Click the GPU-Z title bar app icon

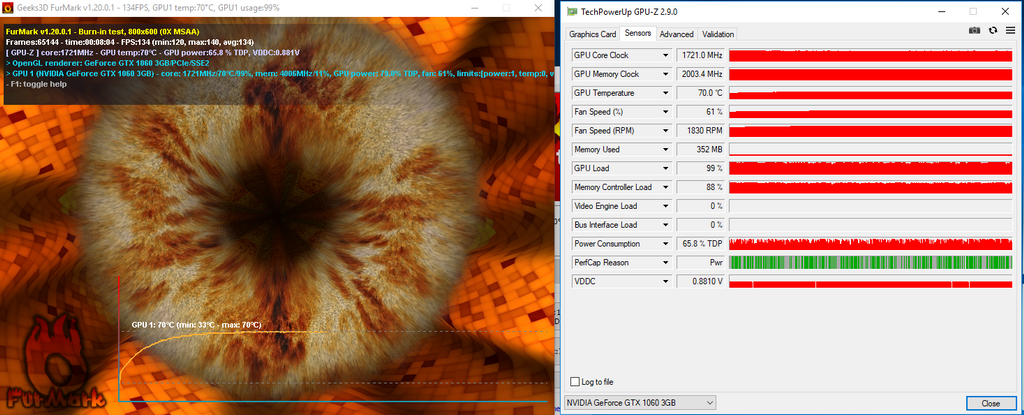tap(571, 11)
